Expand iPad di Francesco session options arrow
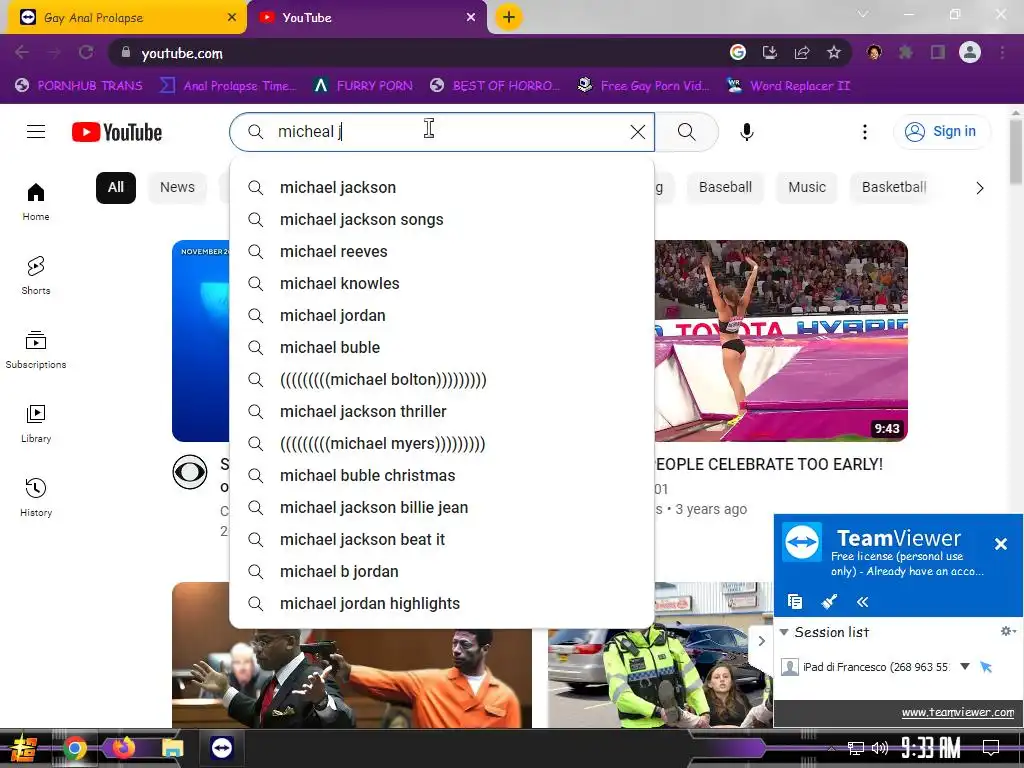The height and width of the screenshot is (768, 1024). 965,667
